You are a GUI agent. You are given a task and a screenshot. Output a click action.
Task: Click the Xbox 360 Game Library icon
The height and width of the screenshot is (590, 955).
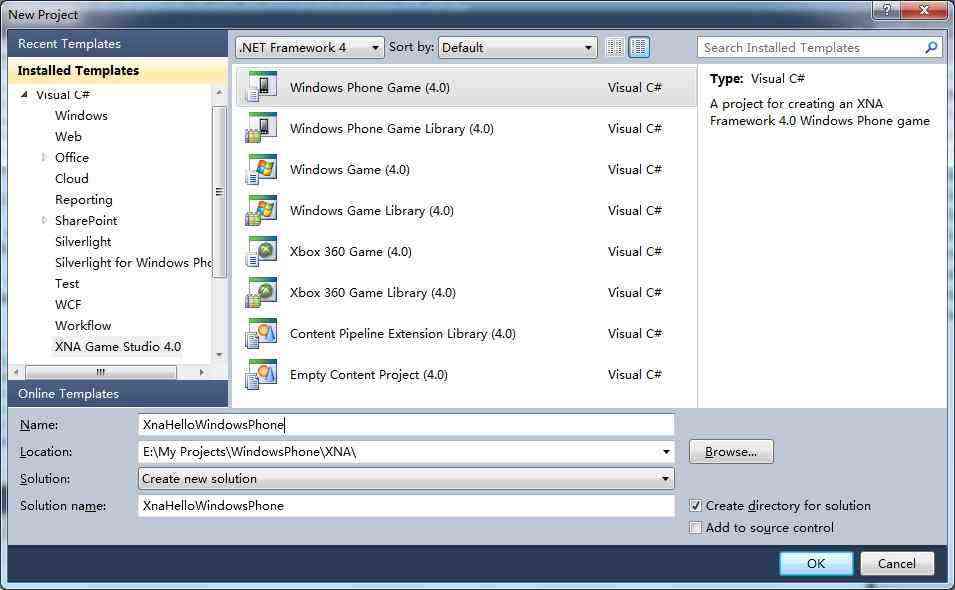tap(261, 292)
